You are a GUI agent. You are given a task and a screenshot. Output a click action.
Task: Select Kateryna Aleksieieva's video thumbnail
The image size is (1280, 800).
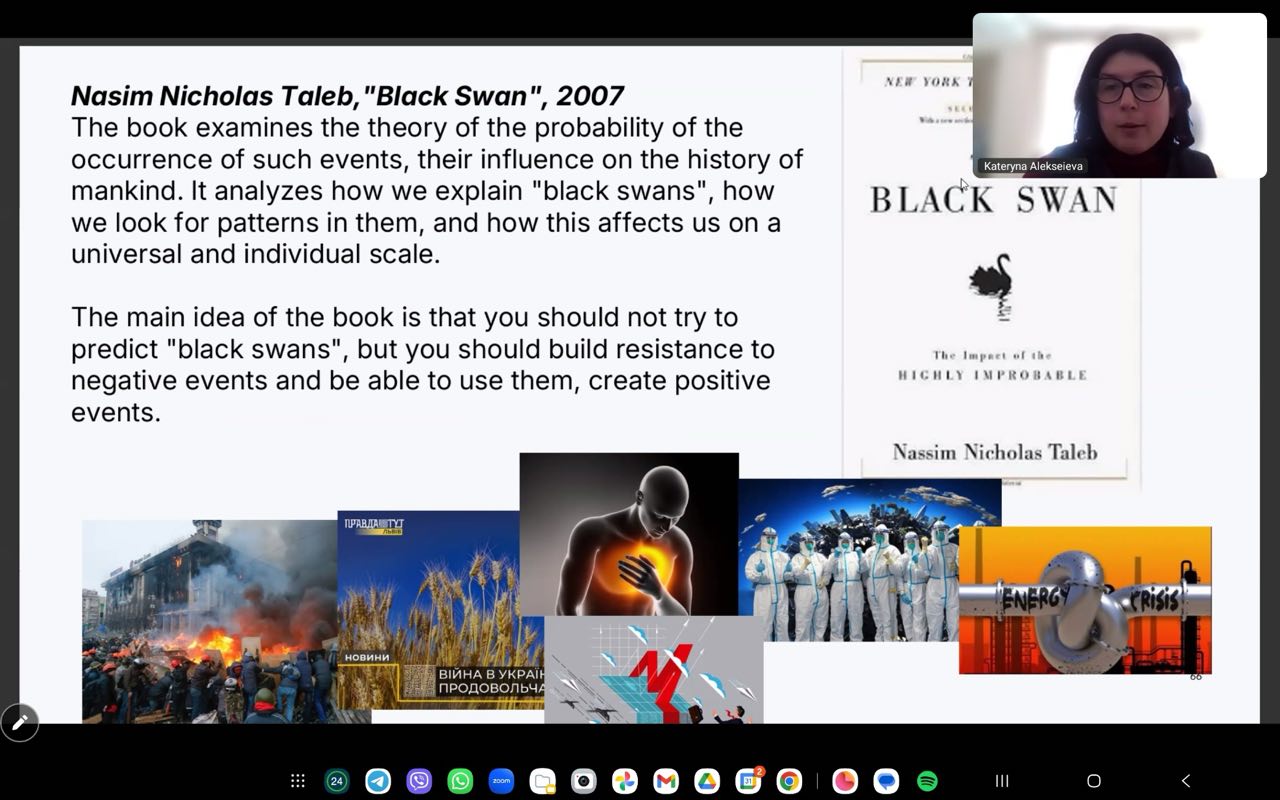click(x=1120, y=95)
